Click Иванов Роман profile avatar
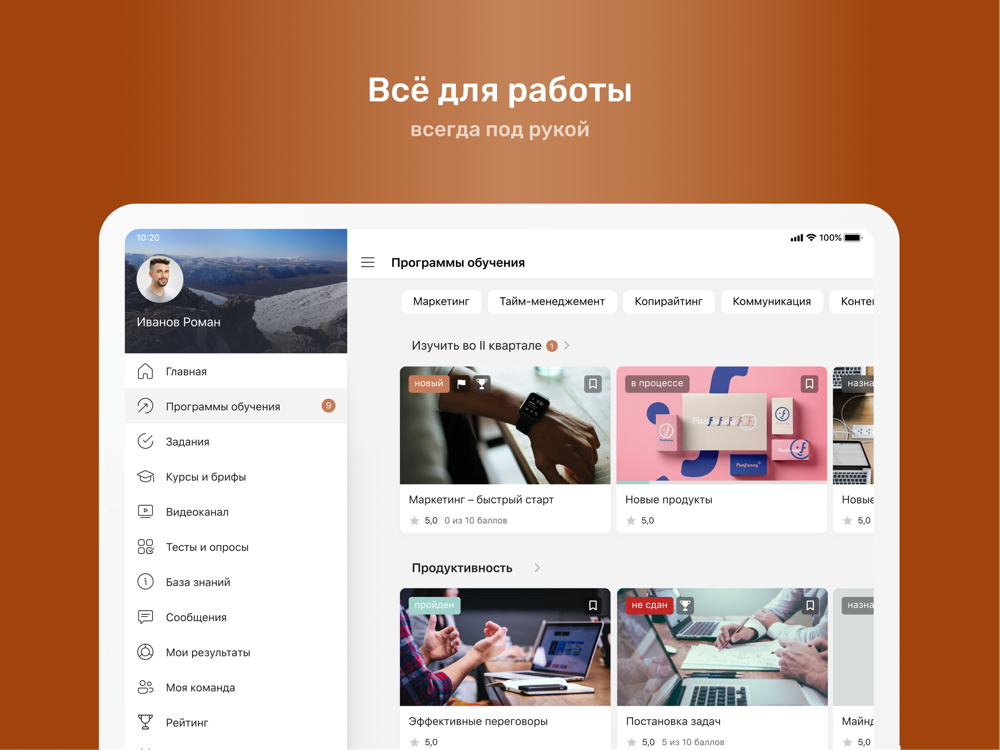Viewport: 1000px width, 750px height. [x=160, y=279]
